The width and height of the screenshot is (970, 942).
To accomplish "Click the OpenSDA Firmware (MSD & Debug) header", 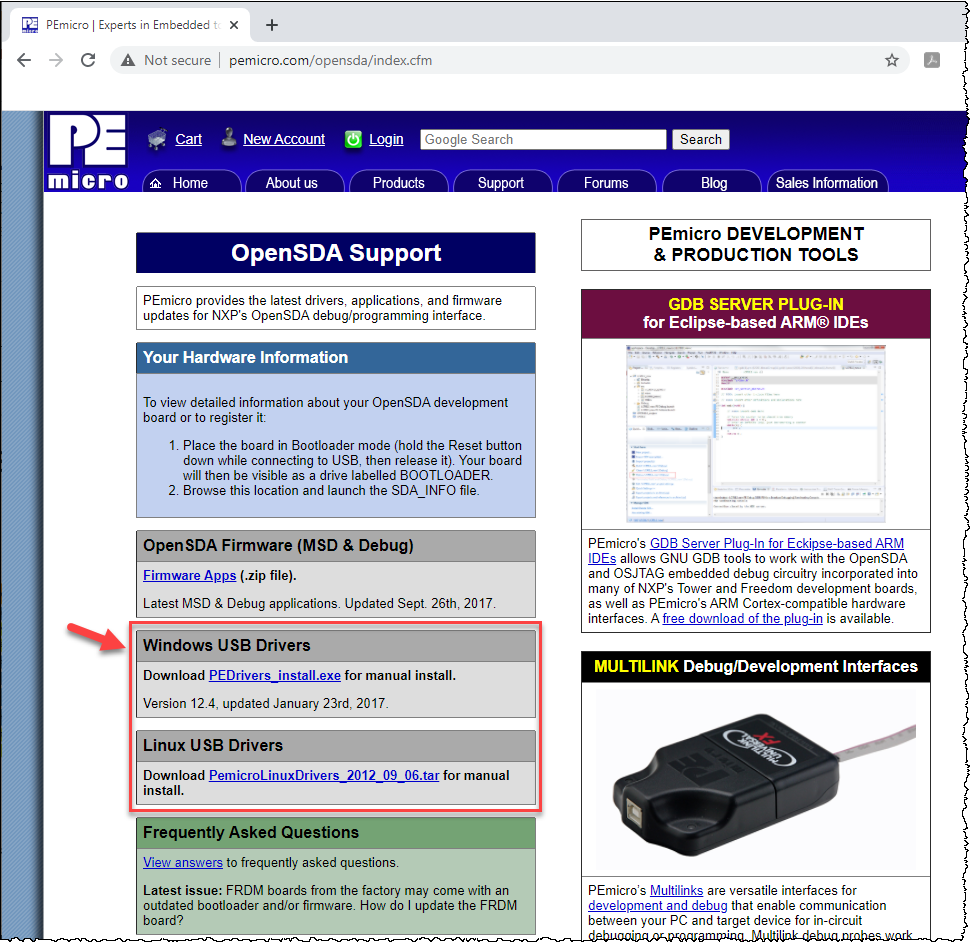I will click(336, 546).
